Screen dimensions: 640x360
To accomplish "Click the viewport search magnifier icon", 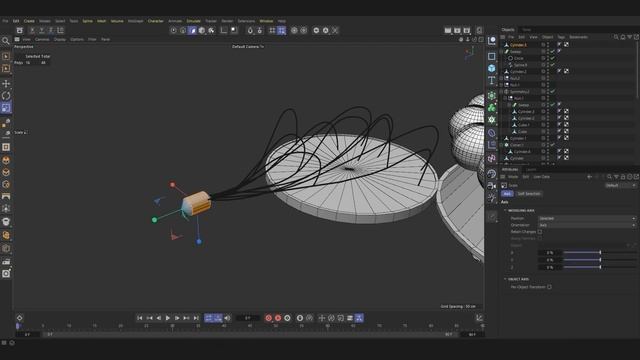I will 6,40.
